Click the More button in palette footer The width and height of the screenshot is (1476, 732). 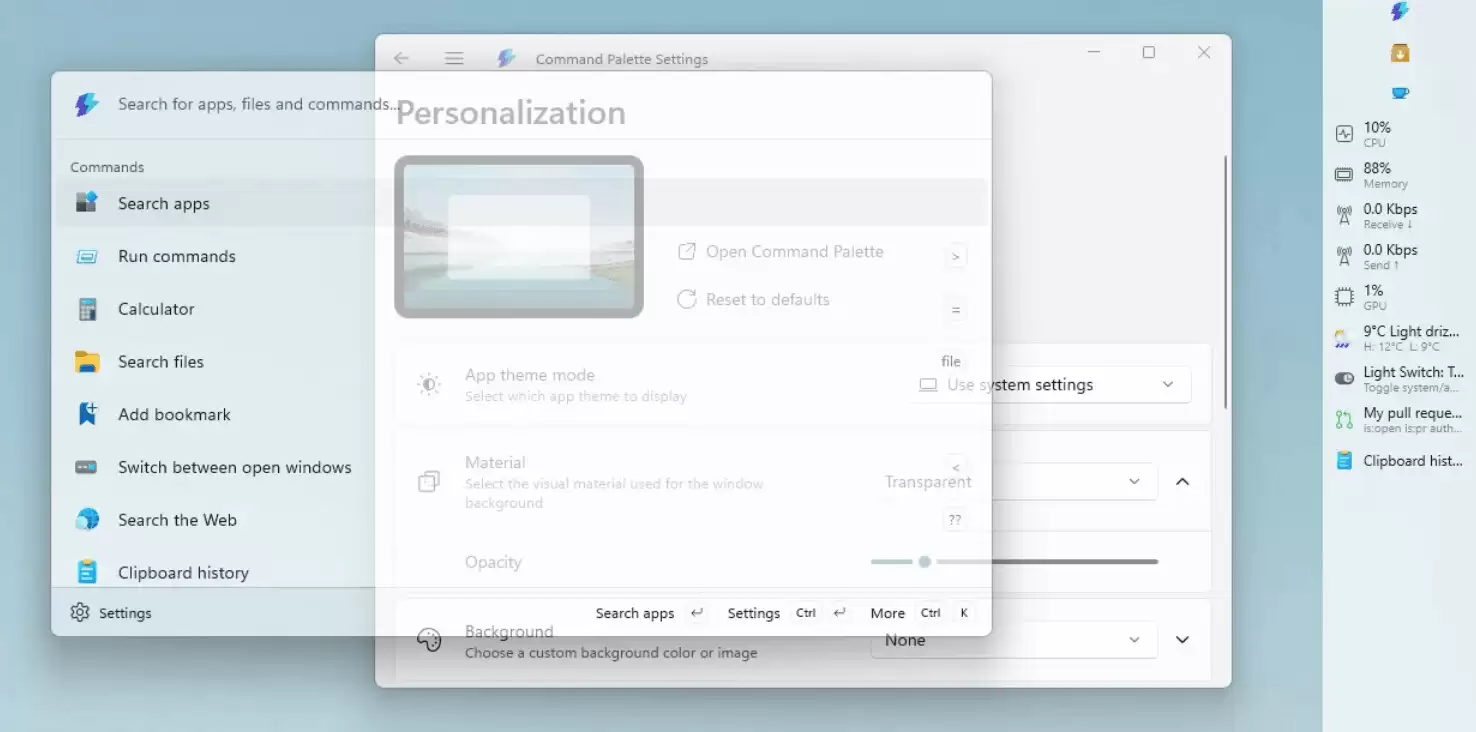887,613
